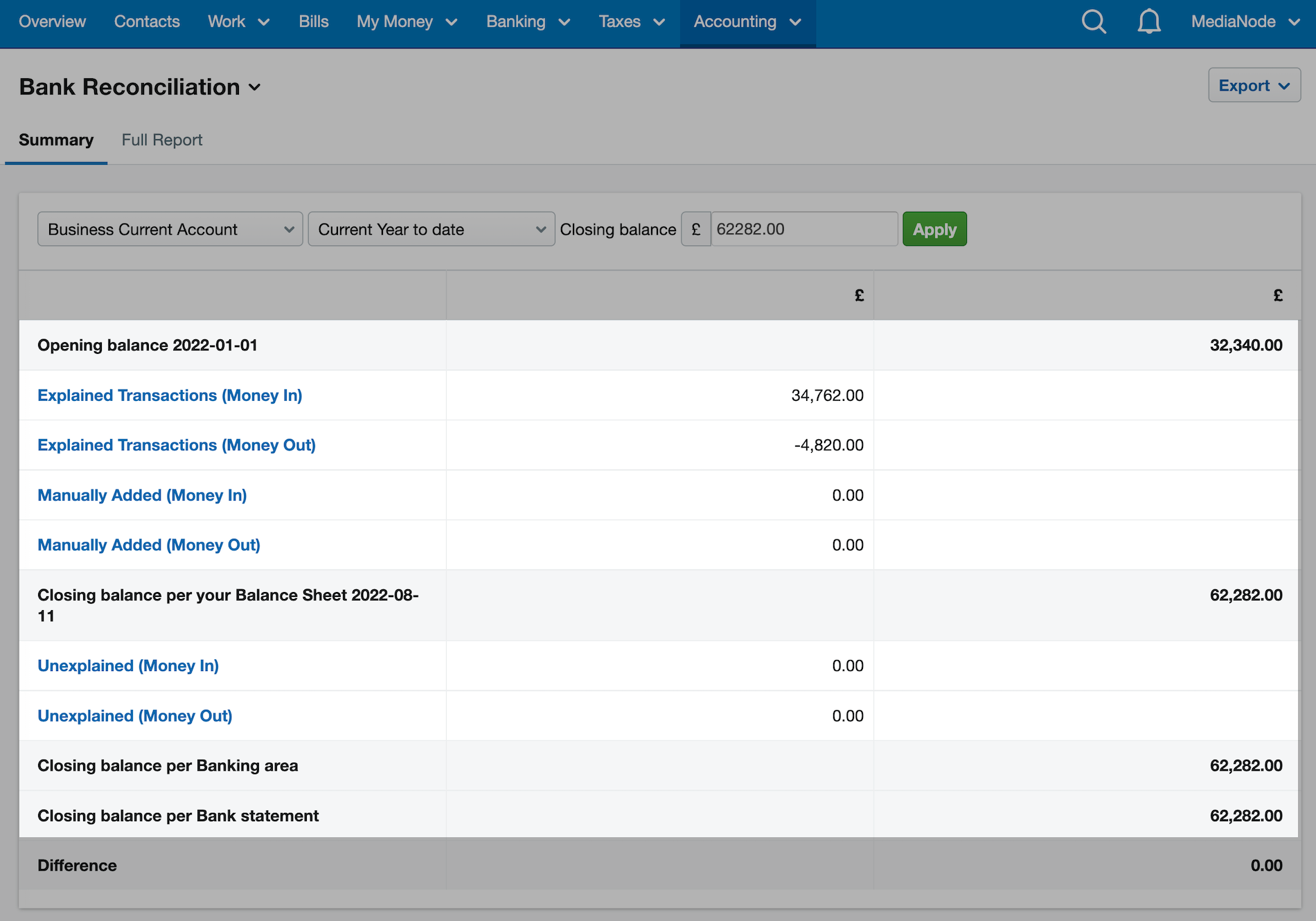Open Explained Transactions (Money In) link

coord(170,395)
